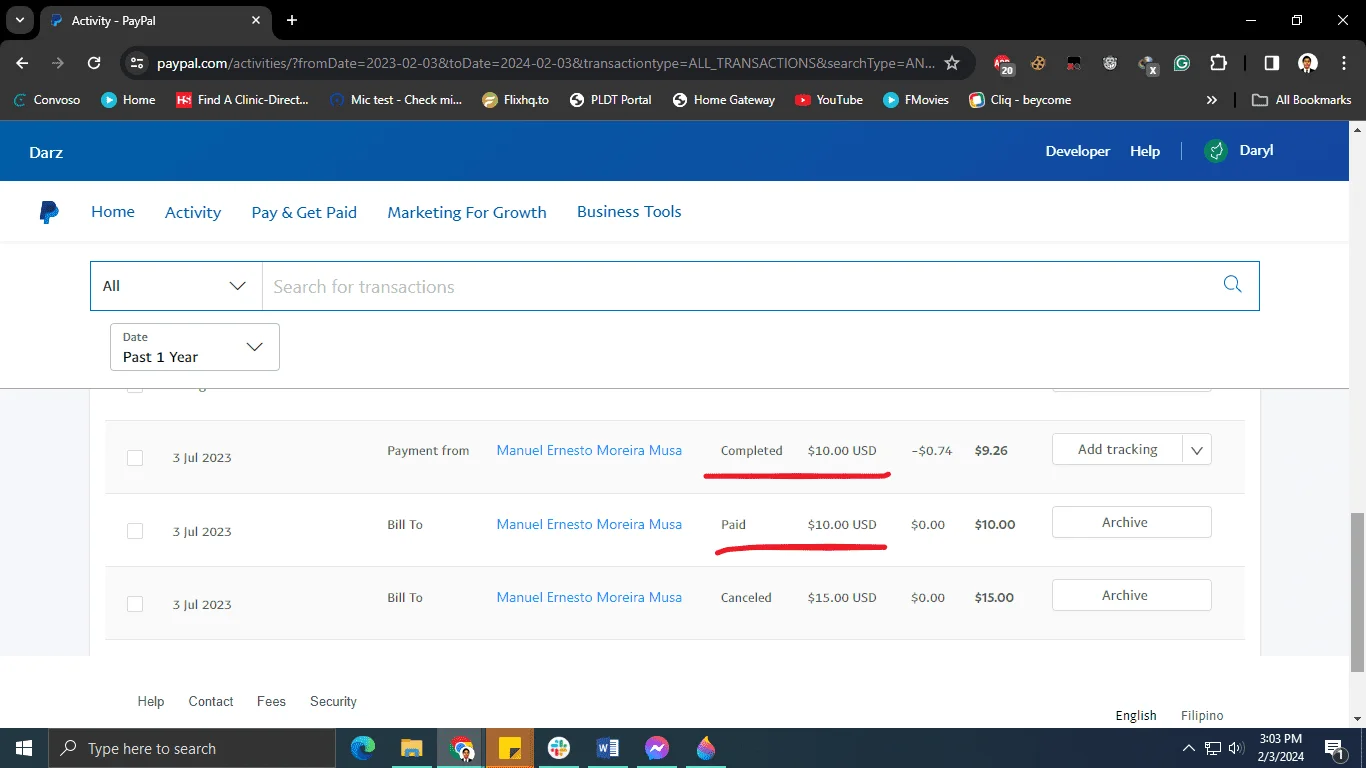Click the Grammarly extension icon
Screen dimensions: 1366x768
[1182, 63]
